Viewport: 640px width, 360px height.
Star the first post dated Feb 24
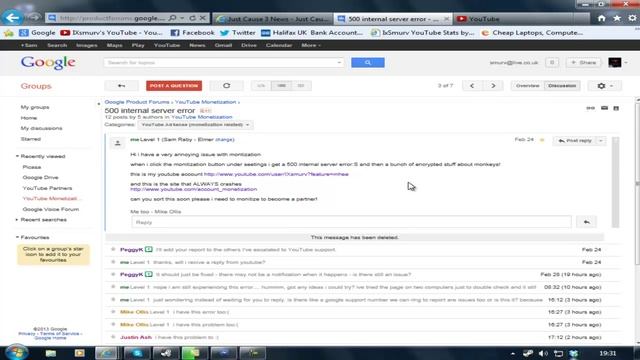click(542, 140)
